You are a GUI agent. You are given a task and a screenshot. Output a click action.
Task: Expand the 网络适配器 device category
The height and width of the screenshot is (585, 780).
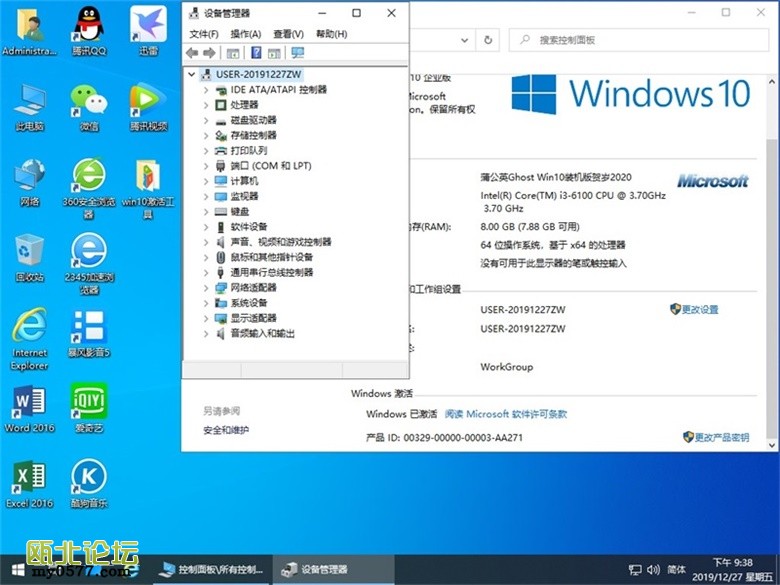point(207,288)
